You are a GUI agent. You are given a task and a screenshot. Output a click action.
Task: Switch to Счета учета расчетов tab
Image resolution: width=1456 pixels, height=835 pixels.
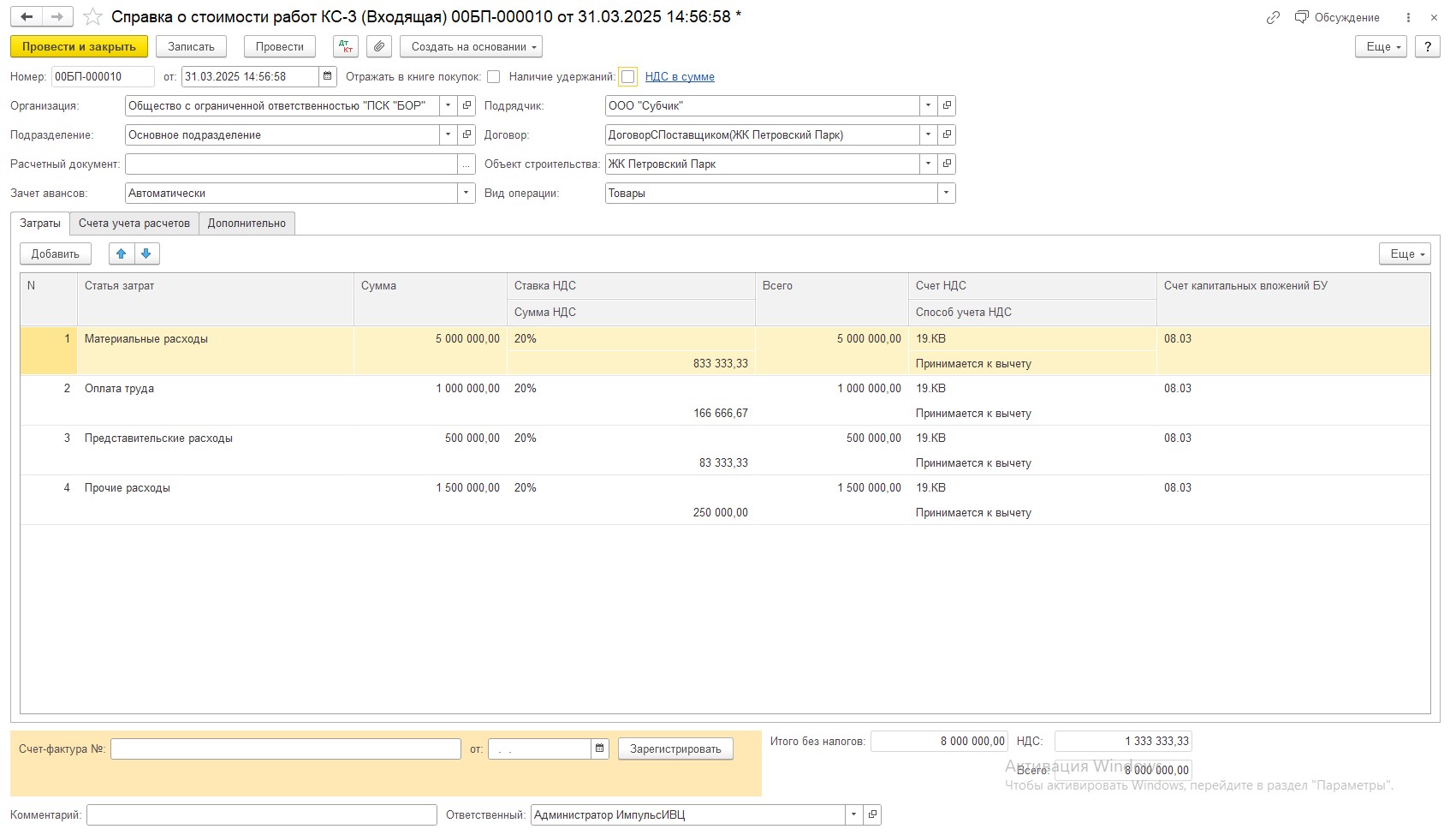point(134,224)
